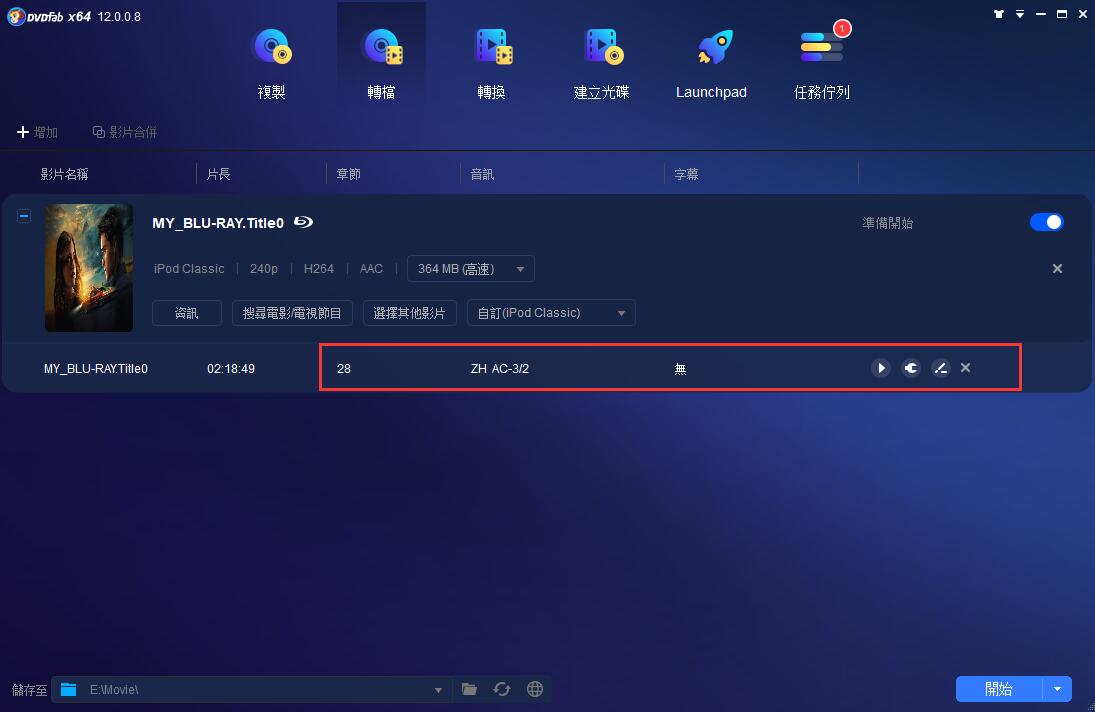This screenshot has height=712, width=1095.
Task: Click the 章節 column header
Action: point(348,174)
